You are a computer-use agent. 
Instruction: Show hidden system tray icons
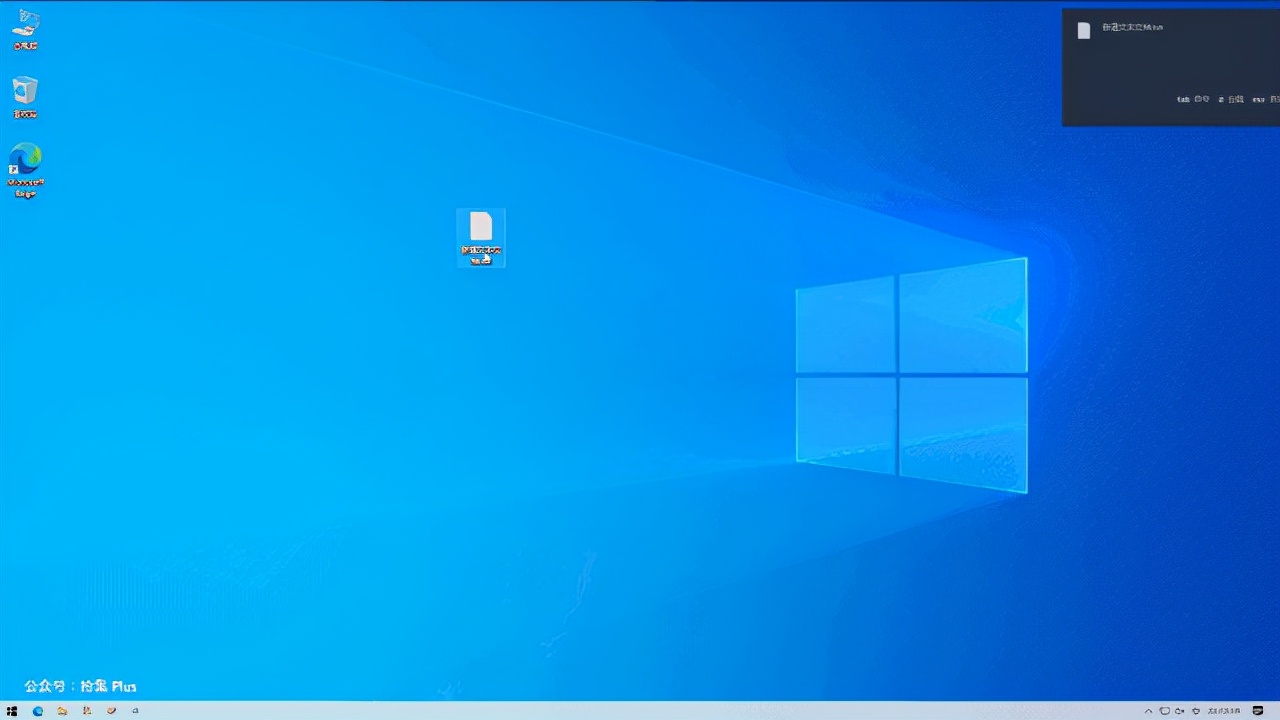pos(1149,711)
